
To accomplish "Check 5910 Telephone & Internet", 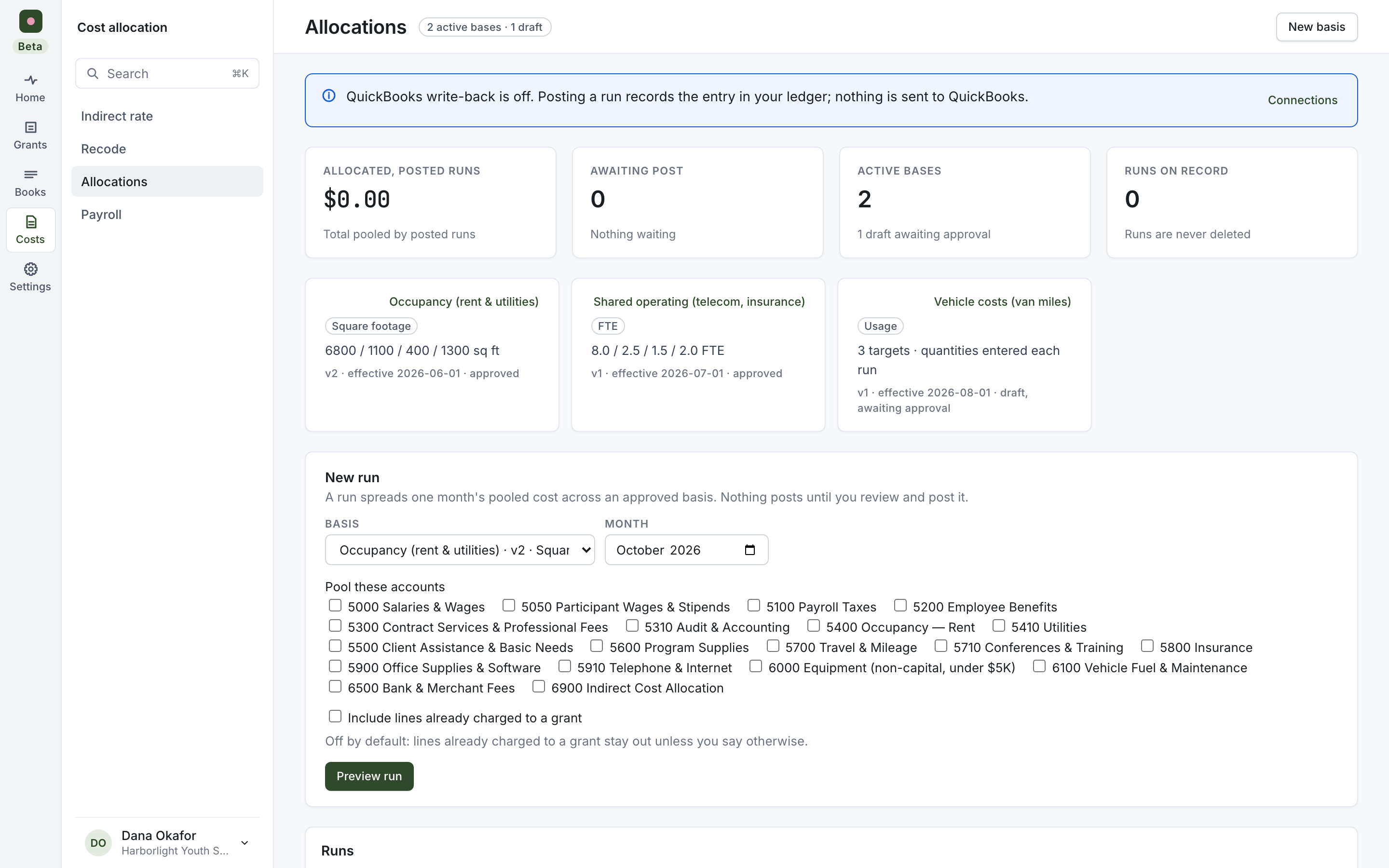I will pyautogui.click(x=565, y=666).
